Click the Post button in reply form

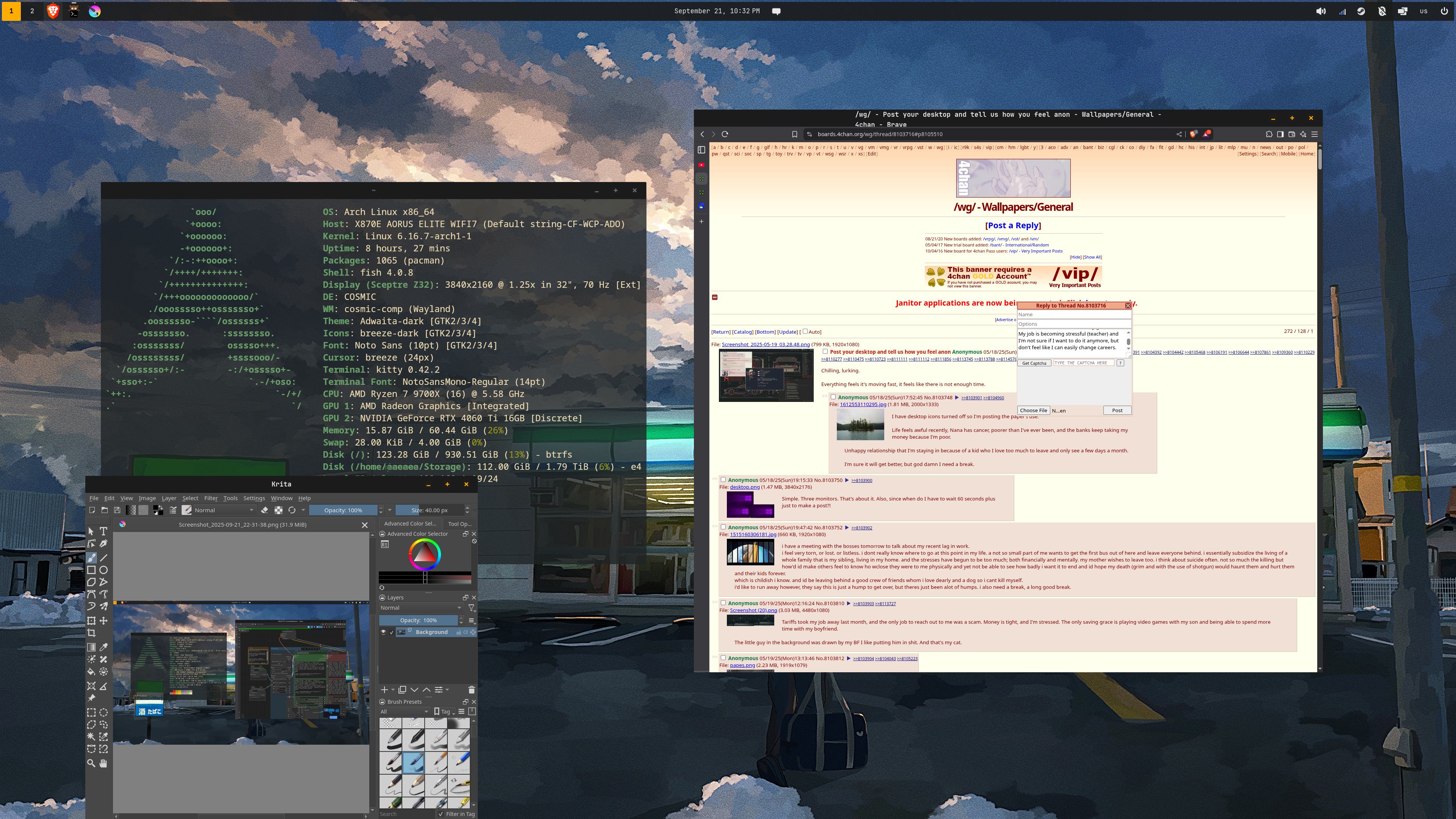click(1117, 410)
